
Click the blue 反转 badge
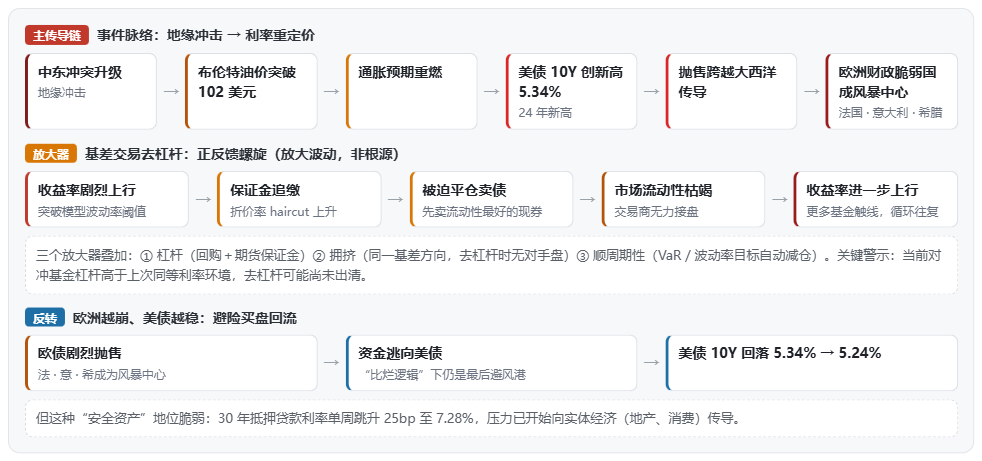(45, 318)
